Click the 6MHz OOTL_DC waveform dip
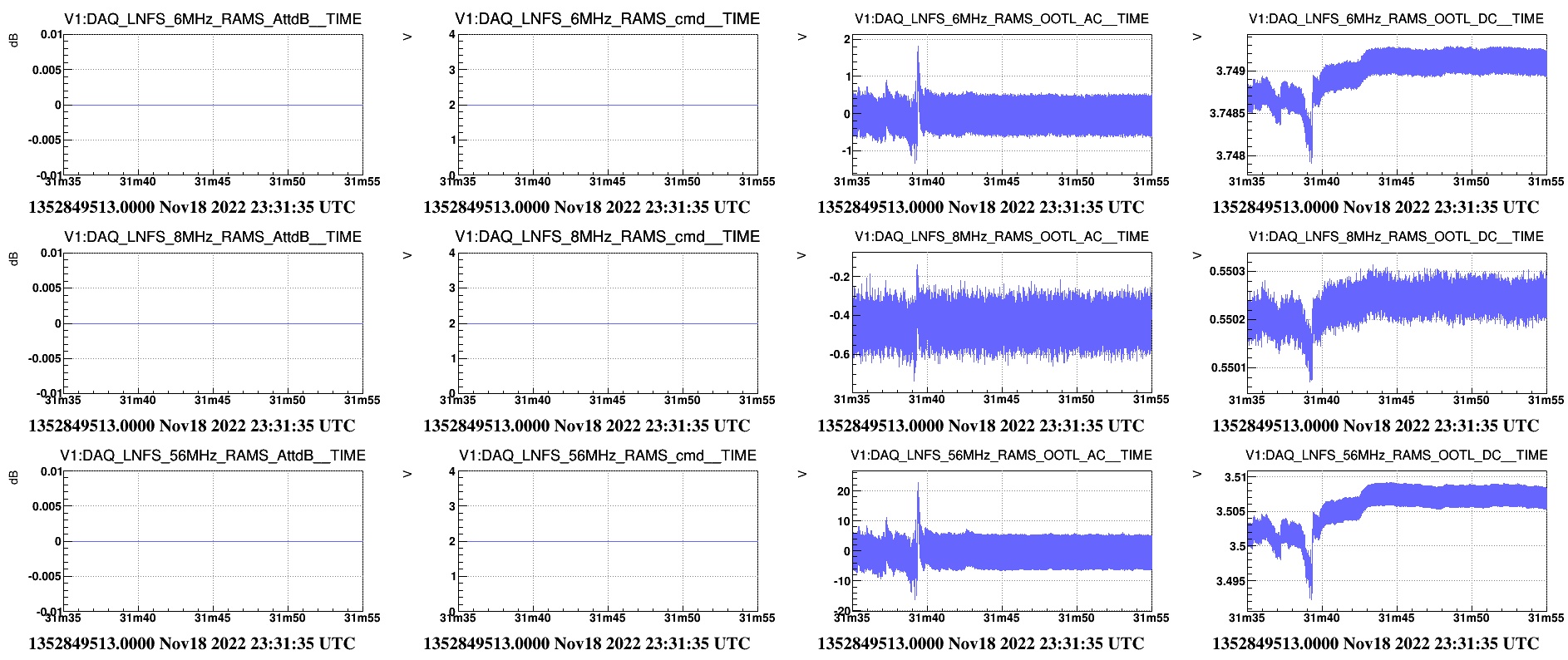Image resolution: width=1568 pixels, height=660 pixels. click(1309, 141)
